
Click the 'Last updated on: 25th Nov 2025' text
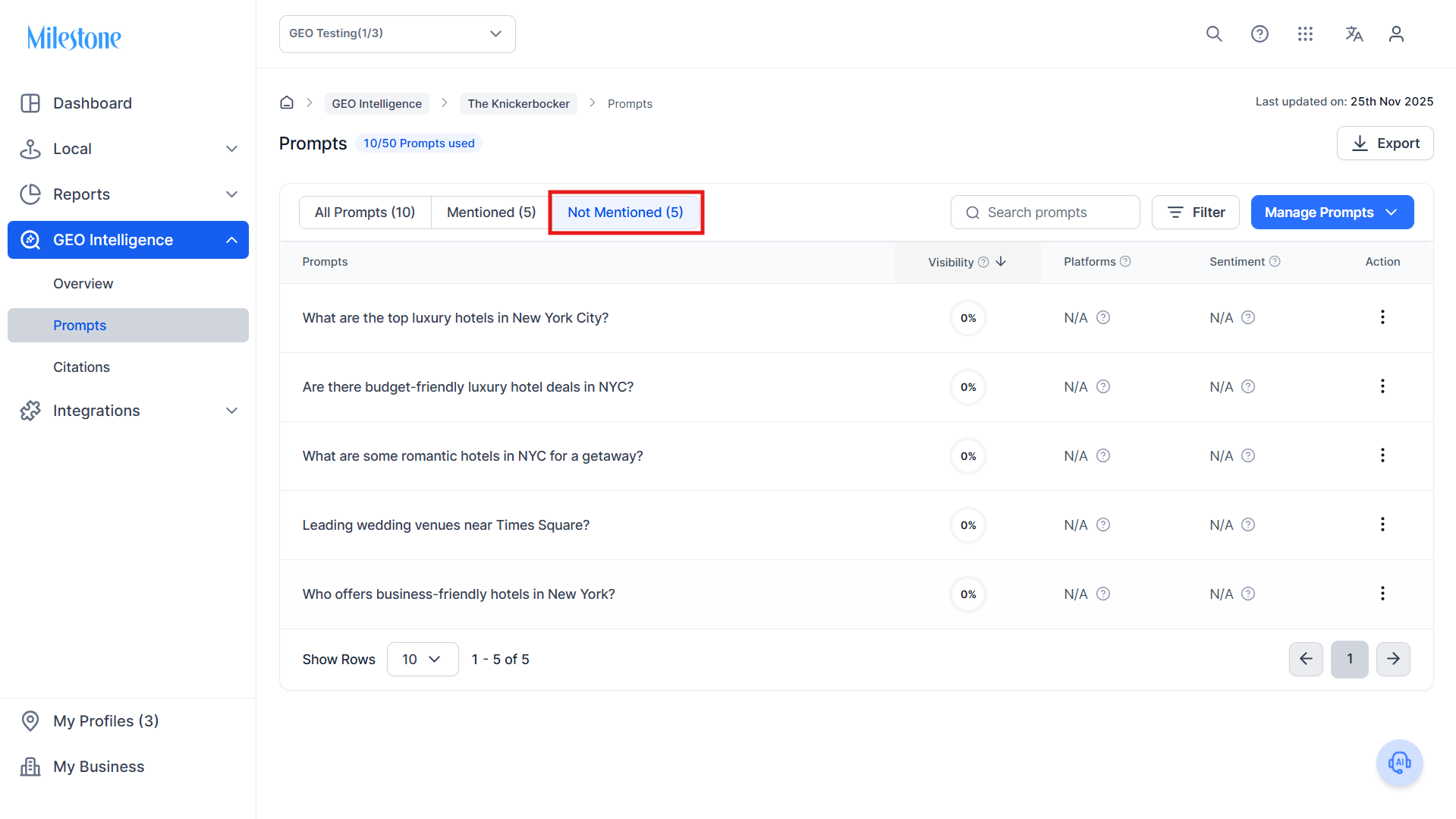[1344, 102]
